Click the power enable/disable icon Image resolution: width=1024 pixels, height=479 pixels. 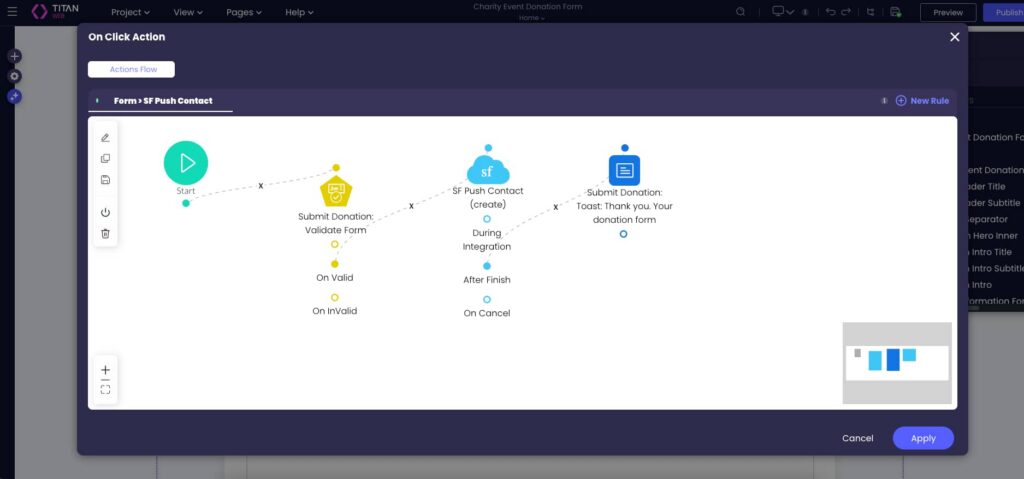[x=105, y=212]
